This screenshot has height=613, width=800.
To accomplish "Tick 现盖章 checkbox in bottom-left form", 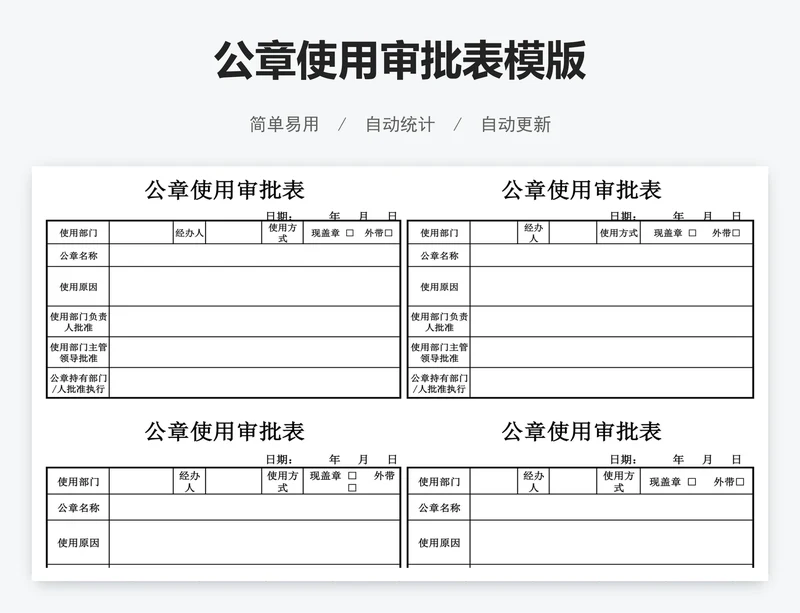I will point(352,475).
